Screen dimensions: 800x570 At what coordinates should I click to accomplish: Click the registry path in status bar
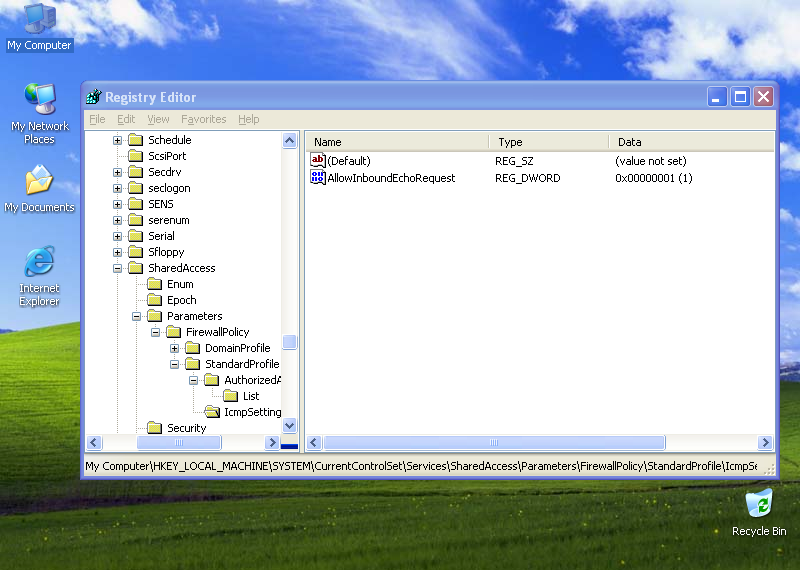[421, 466]
